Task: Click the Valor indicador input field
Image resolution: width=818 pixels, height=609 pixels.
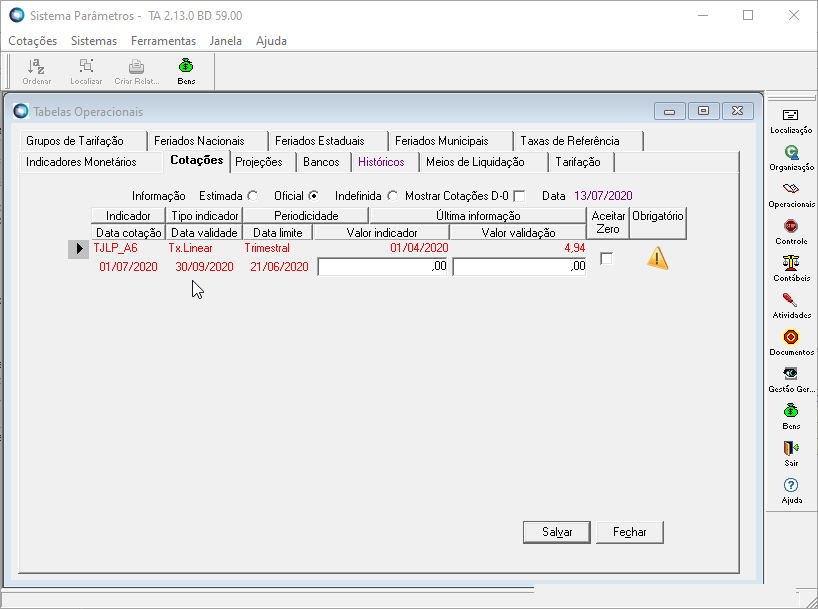Action: 382,267
